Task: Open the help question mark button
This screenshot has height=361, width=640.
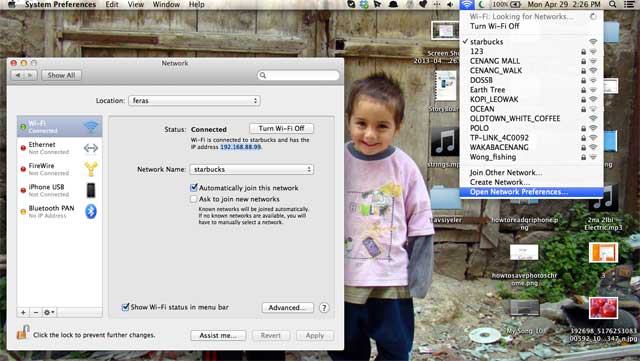Action: click(x=324, y=308)
